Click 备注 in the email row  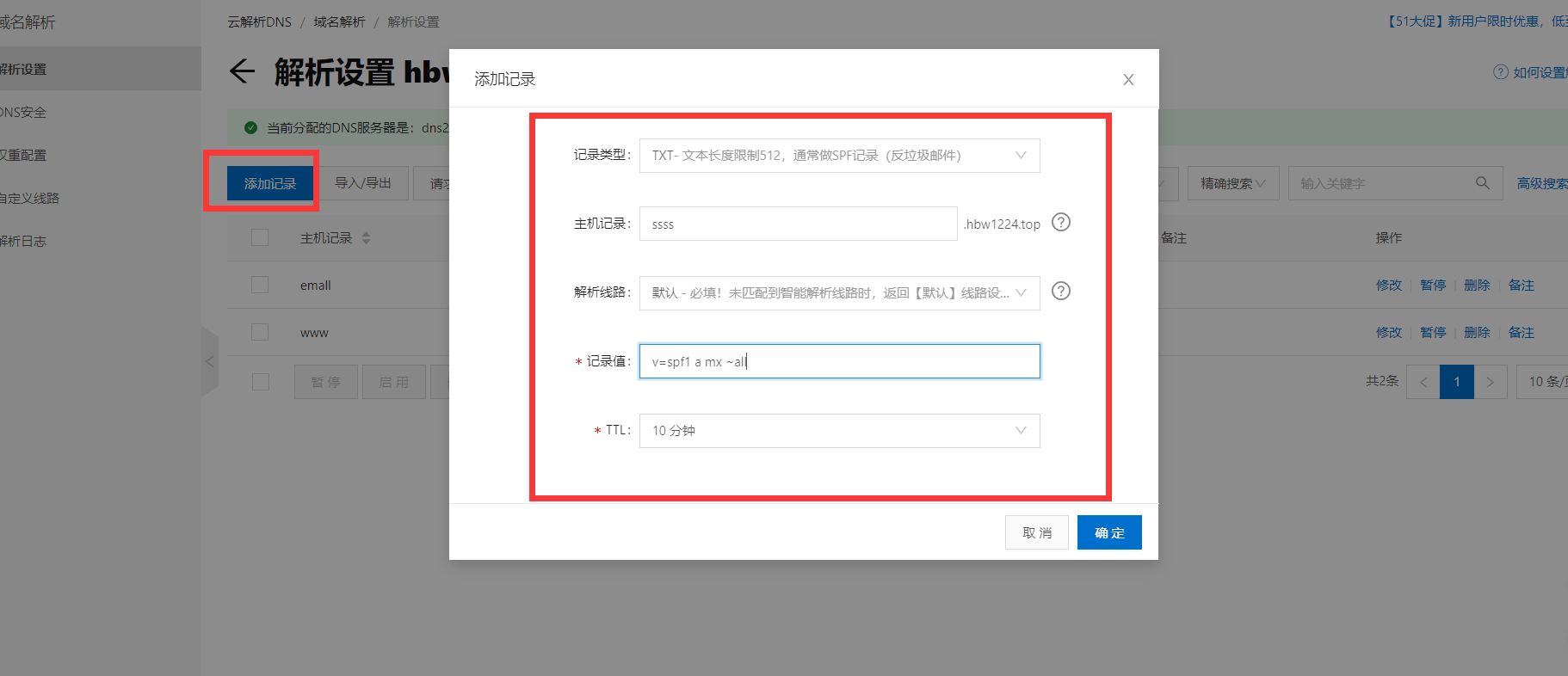point(1521,285)
